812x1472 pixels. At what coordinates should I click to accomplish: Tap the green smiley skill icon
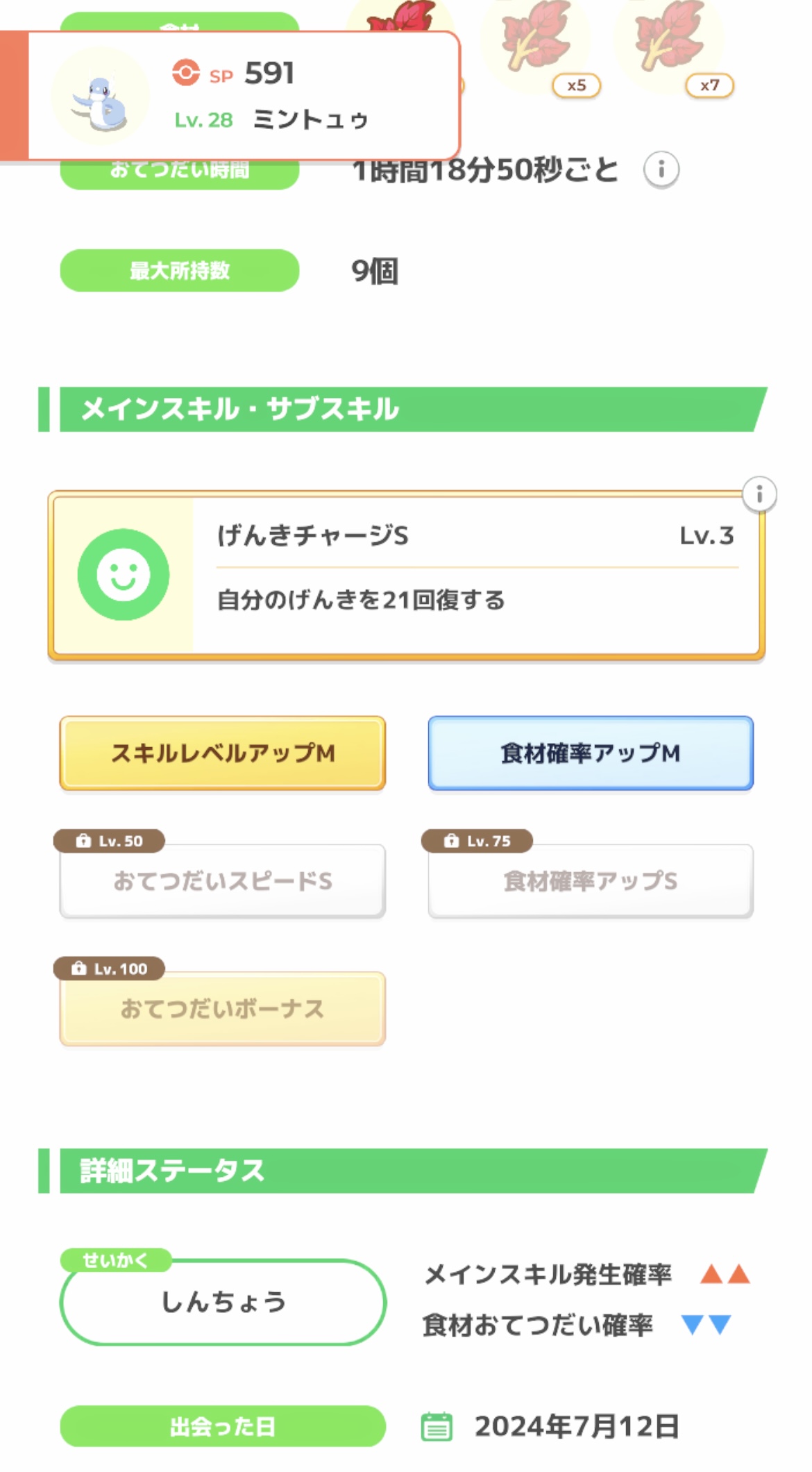point(124,574)
